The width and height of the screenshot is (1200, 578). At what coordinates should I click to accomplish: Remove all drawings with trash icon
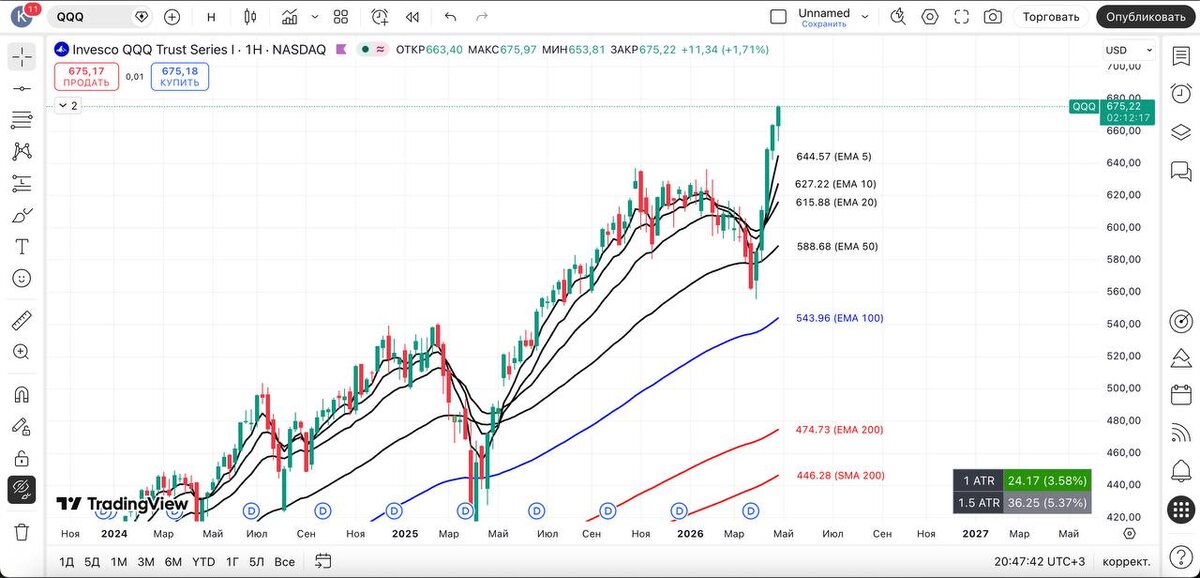coord(21,532)
